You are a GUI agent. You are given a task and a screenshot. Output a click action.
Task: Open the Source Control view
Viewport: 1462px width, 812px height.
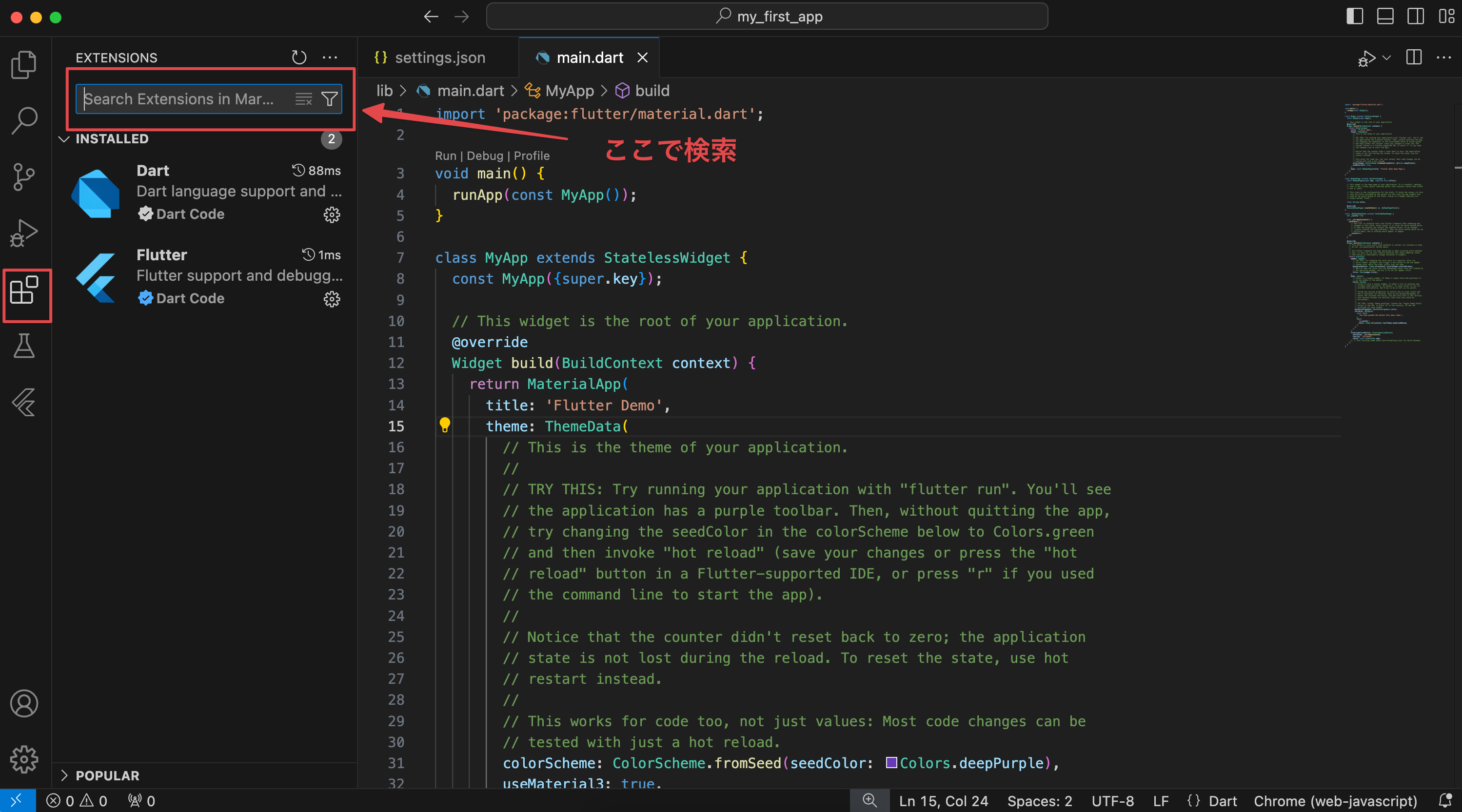coord(24,177)
